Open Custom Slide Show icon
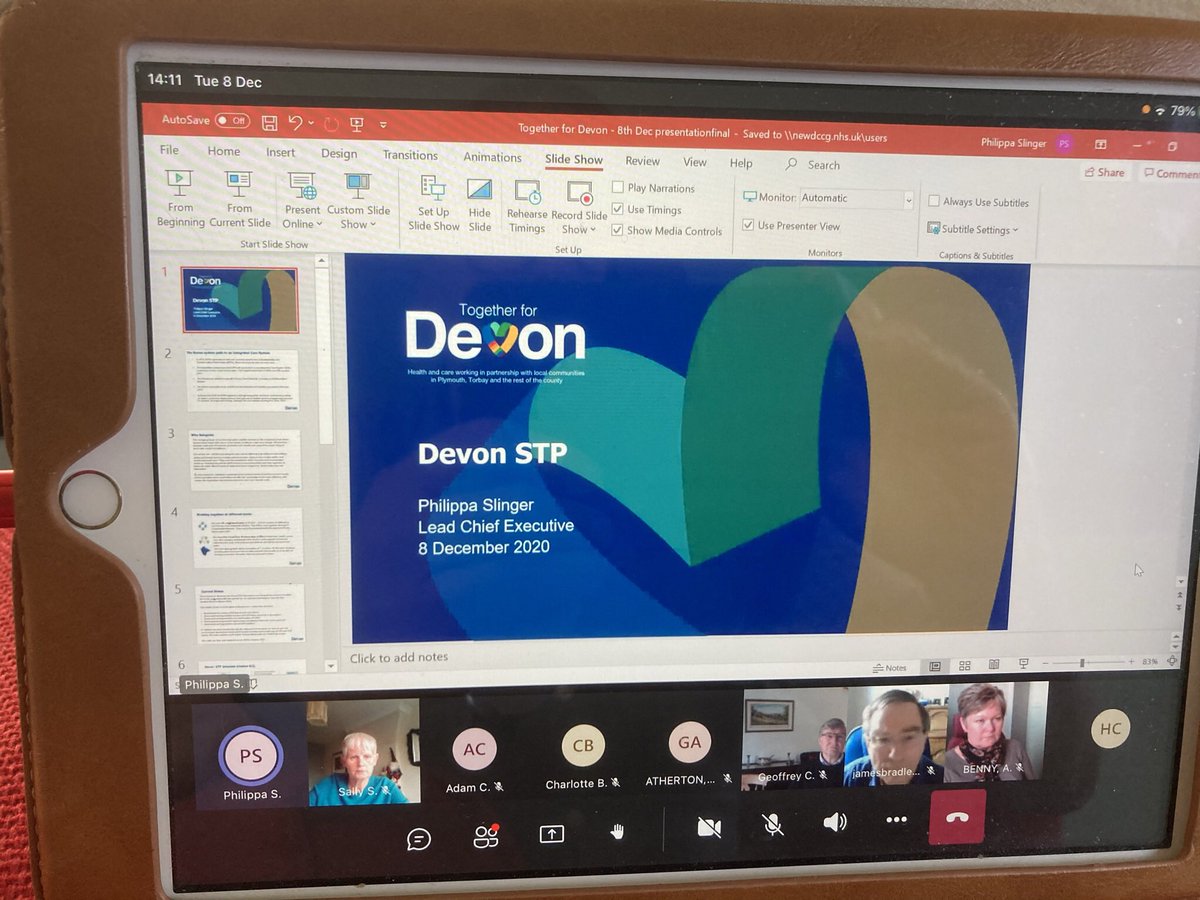This screenshot has width=1200, height=900. point(357,186)
